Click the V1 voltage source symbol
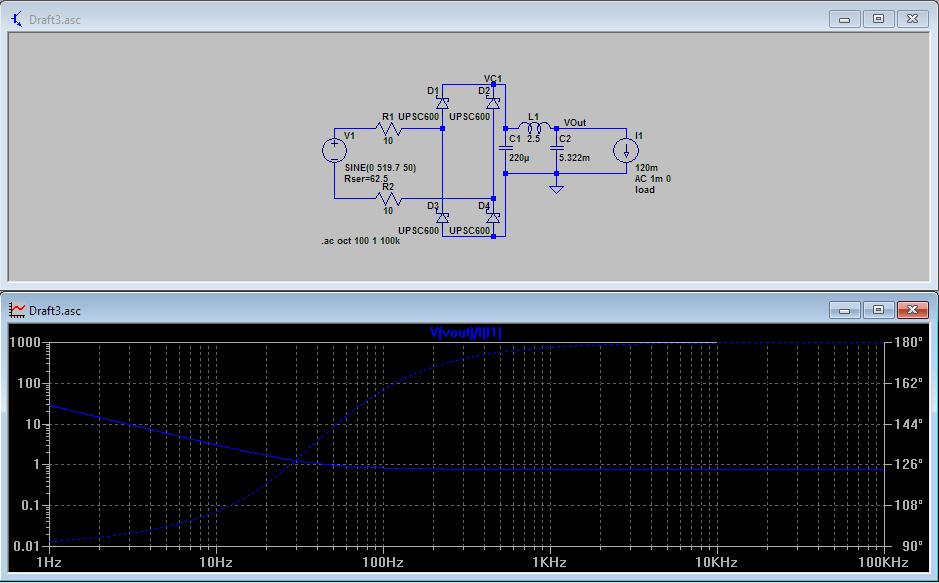This screenshot has height=583, width=939. tap(333, 151)
